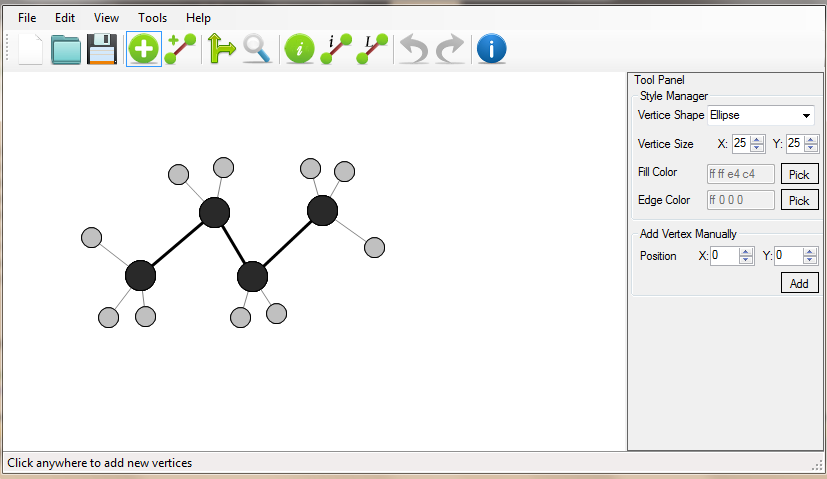The height and width of the screenshot is (479, 827).
Task: Click the Position X input field
Action: 725,256
